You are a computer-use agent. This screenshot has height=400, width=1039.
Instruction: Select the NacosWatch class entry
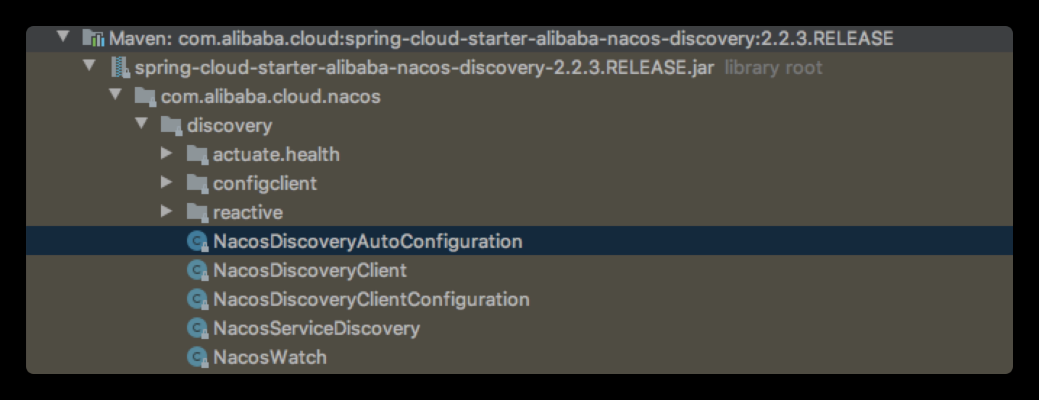270,357
